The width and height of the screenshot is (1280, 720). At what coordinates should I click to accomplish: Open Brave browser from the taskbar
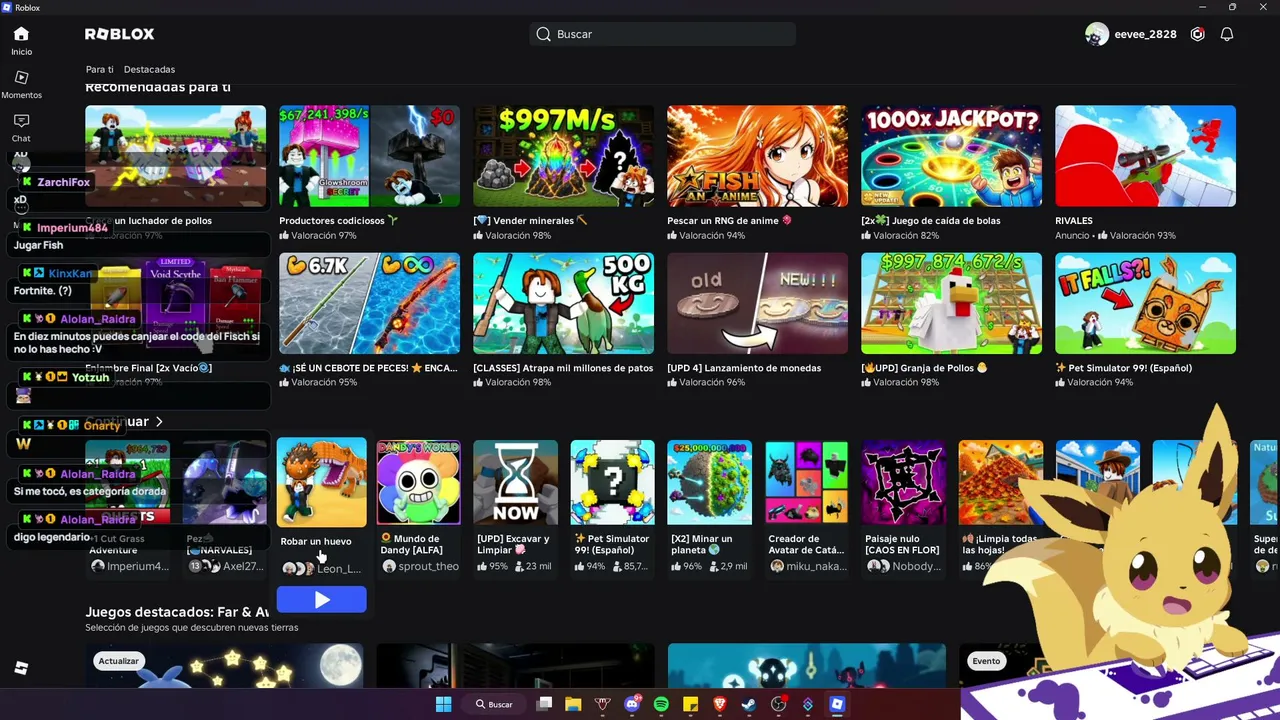point(720,704)
